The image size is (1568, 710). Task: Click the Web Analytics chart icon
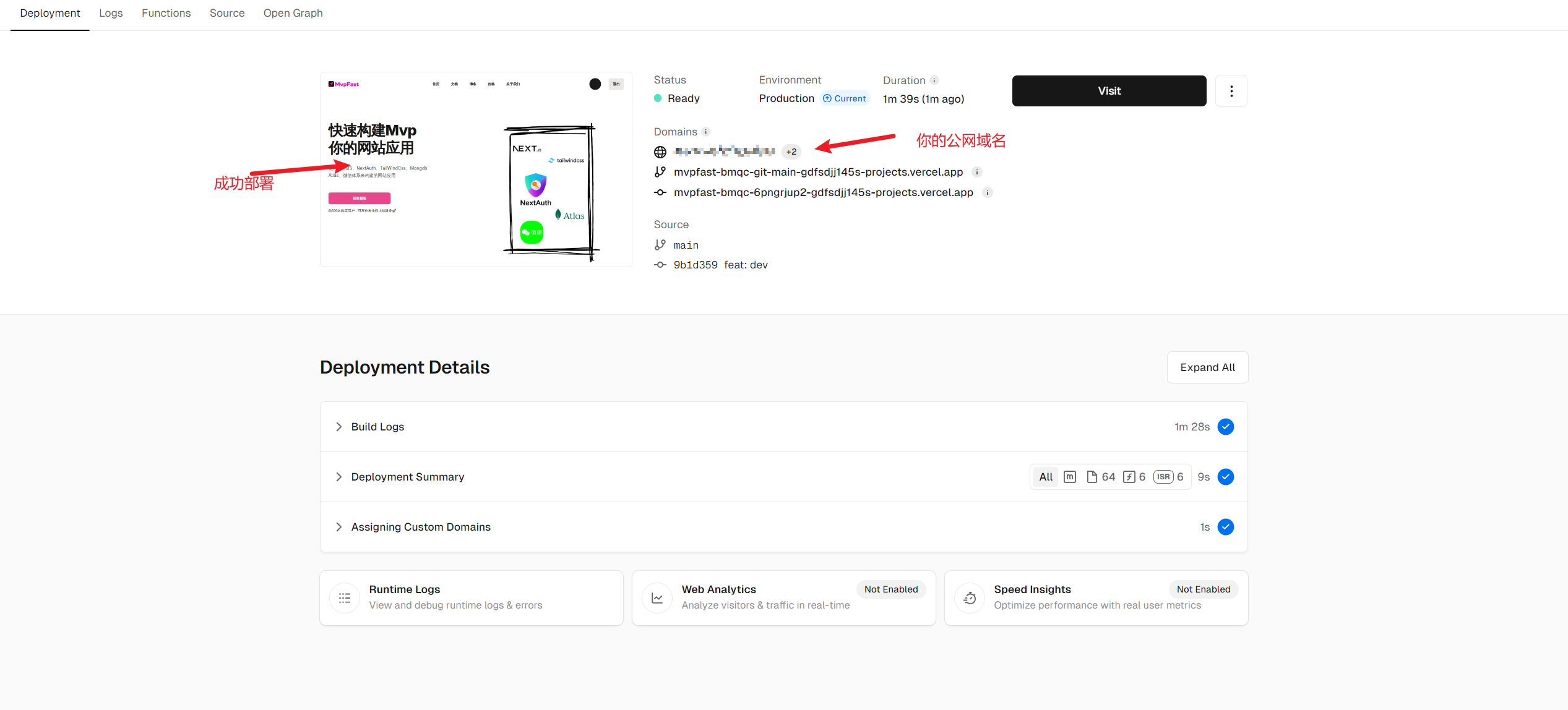pos(657,598)
